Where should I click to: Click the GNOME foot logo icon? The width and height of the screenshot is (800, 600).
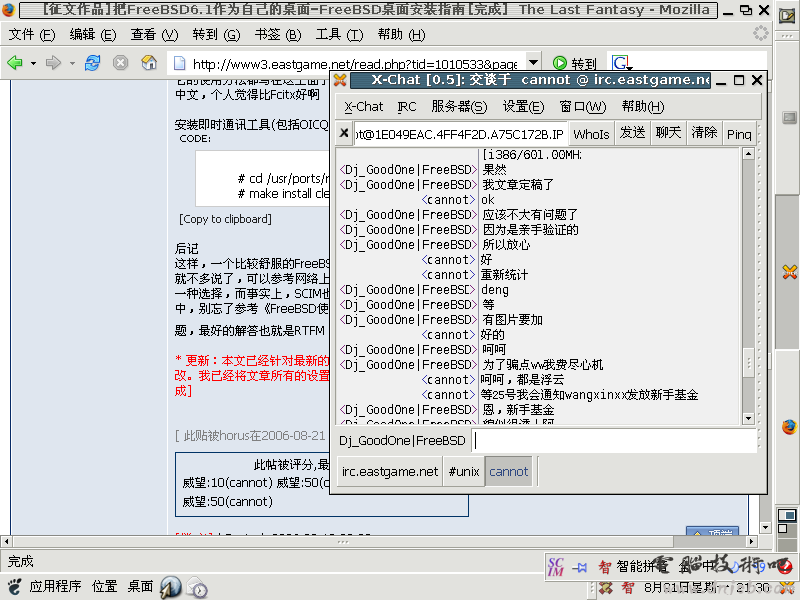point(14,587)
